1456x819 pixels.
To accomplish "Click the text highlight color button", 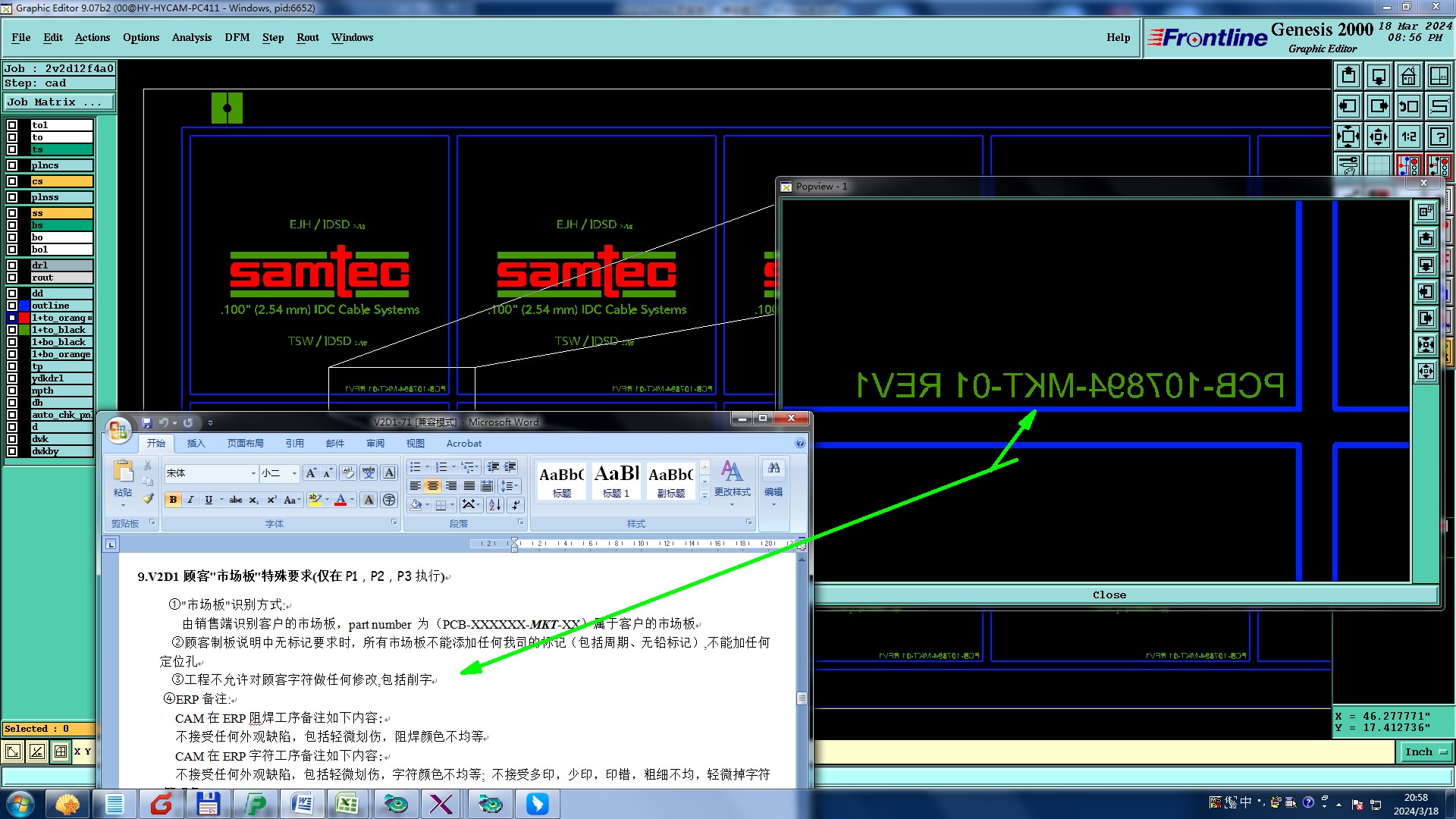I will [x=315, y=500].
